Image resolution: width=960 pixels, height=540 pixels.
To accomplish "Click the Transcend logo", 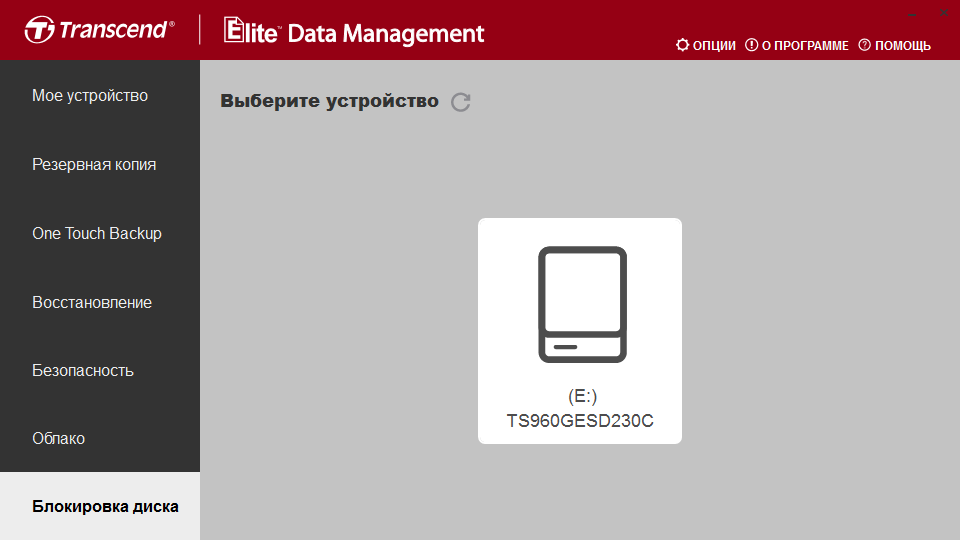I will 99,29.
